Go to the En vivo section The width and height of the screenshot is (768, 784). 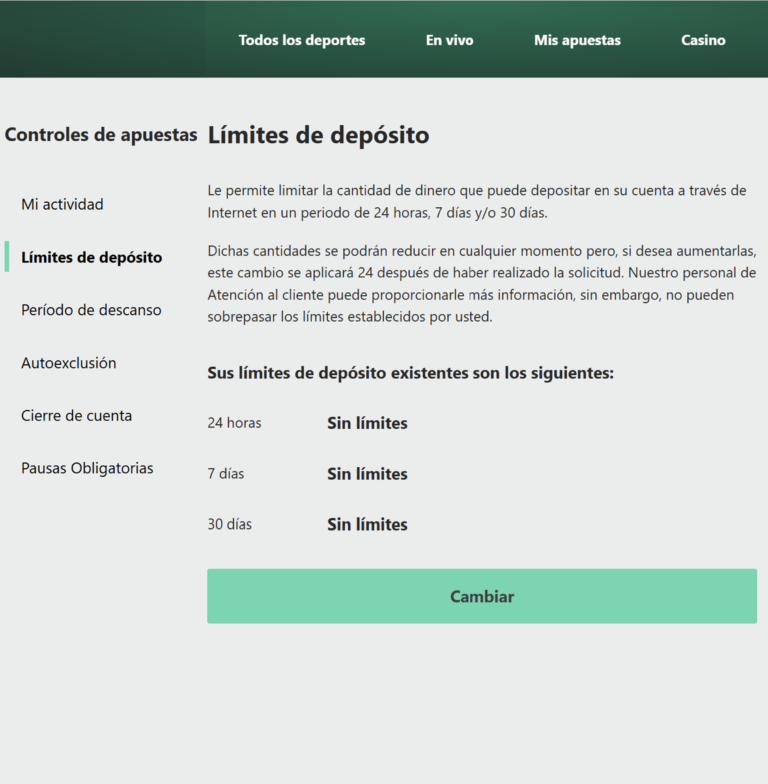click(x=449, y=40)
